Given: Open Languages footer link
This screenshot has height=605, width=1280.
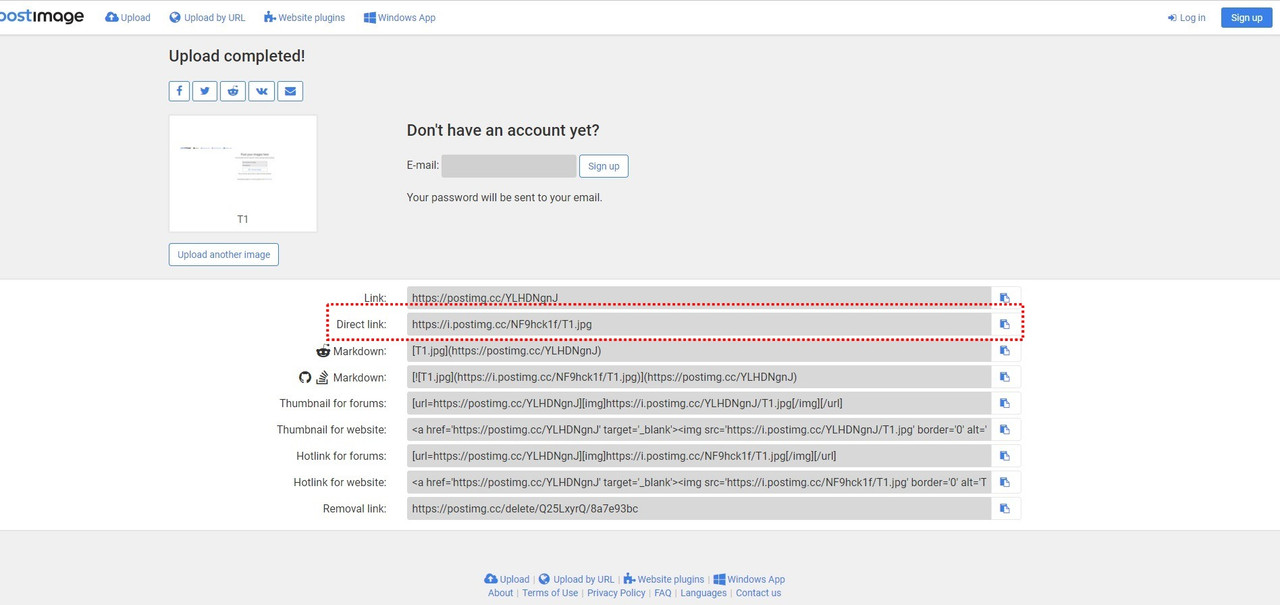Looking at the screenshot, I should tap(703, 593).
